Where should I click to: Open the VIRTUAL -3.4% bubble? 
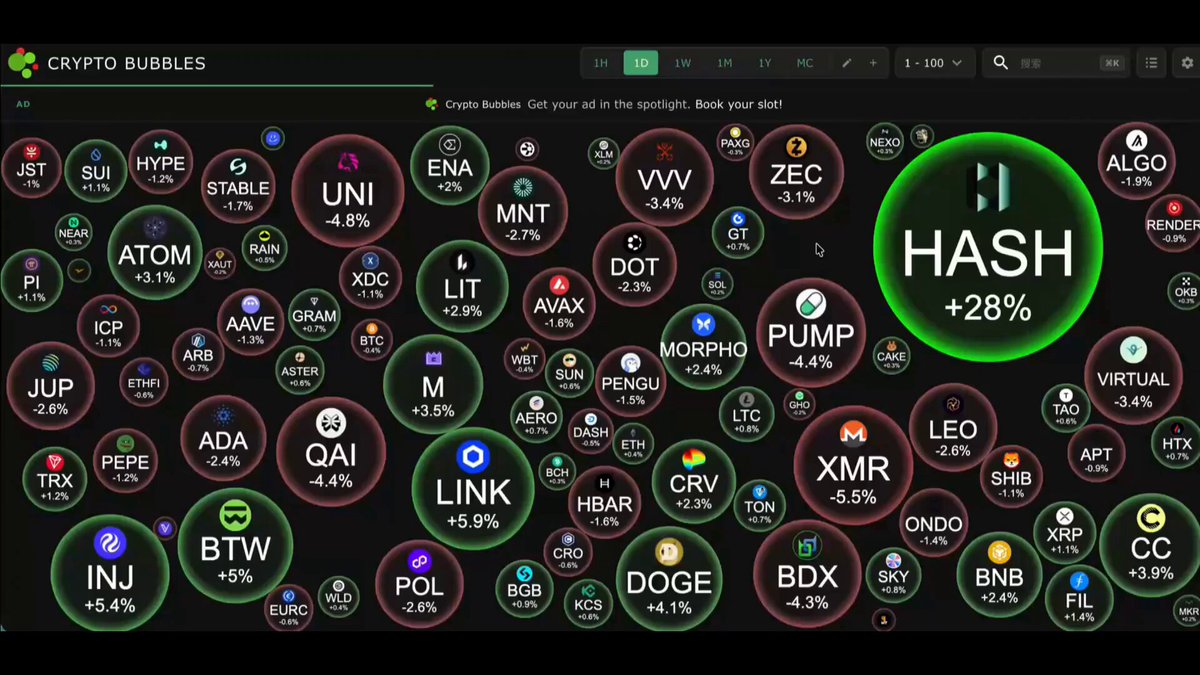point(1133,375)
